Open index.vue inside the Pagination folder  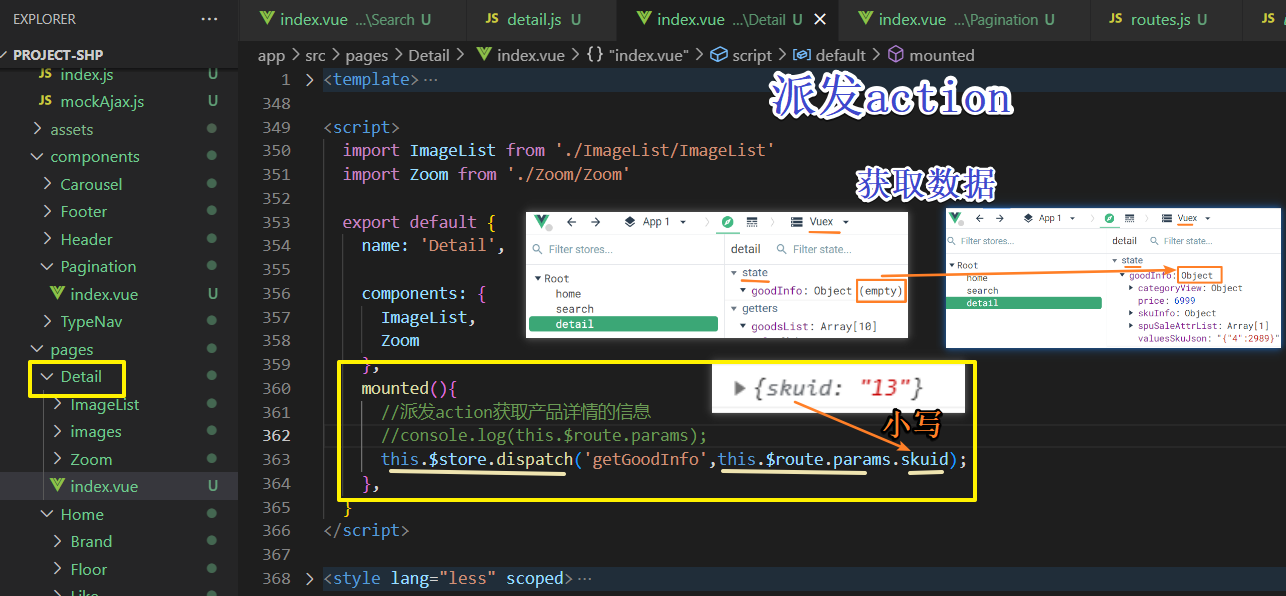104,294
